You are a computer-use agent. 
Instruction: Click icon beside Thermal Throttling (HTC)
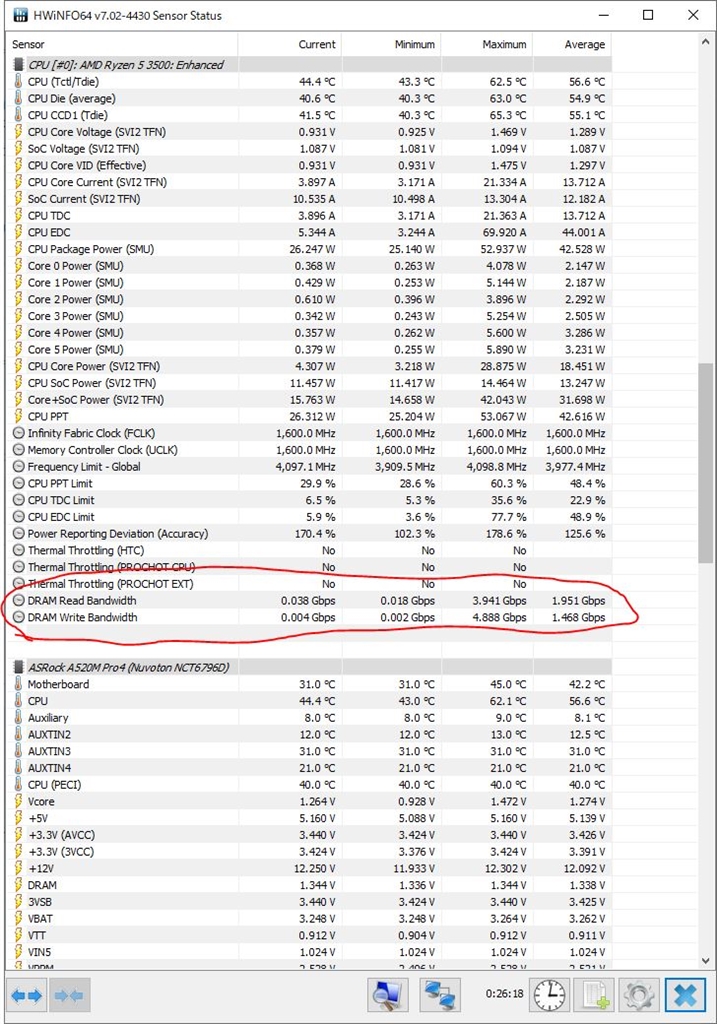(x=19, y=551)
